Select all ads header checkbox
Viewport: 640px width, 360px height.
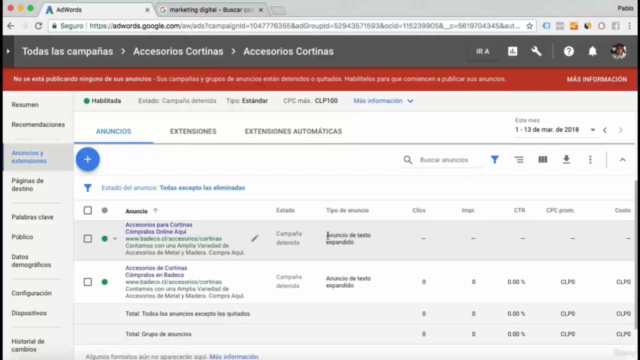(88, 211)
